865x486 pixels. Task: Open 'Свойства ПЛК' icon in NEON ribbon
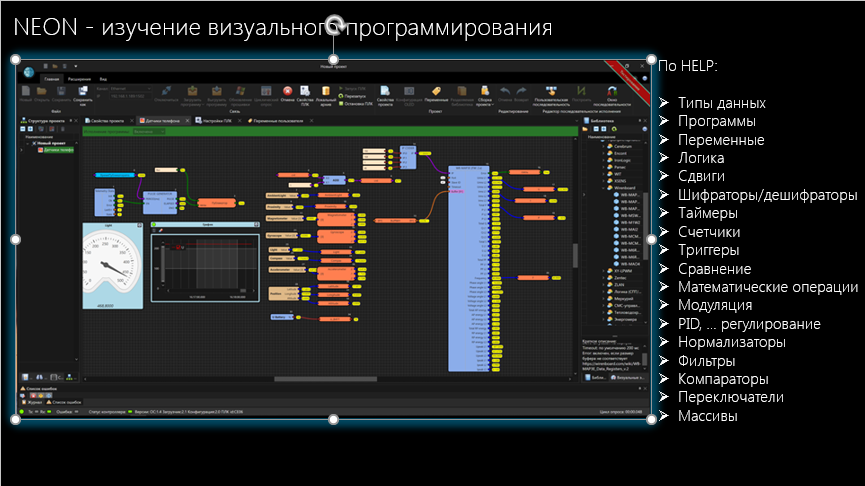(305, 95)
